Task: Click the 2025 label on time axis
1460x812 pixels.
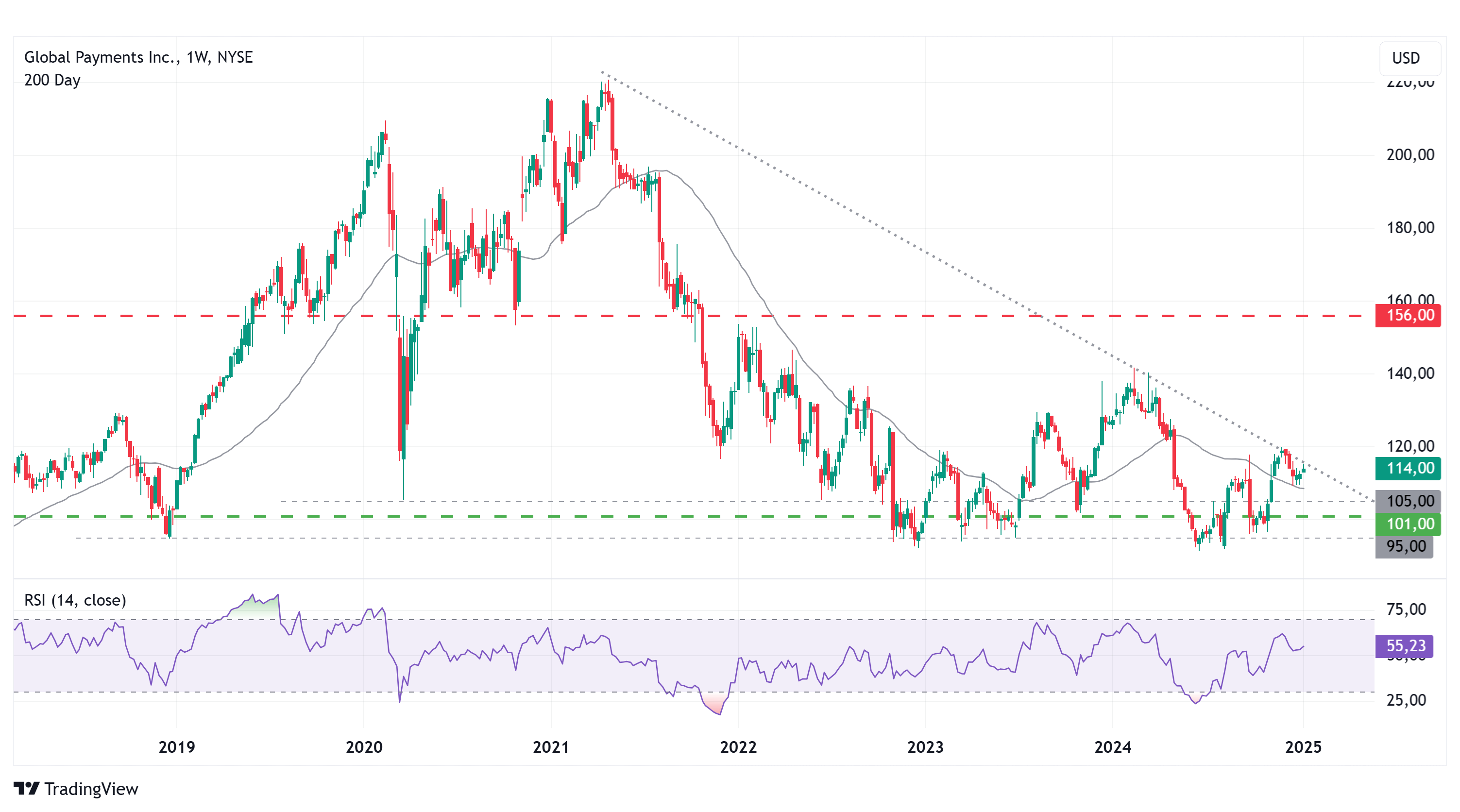Action: [x=1303, y=747]
